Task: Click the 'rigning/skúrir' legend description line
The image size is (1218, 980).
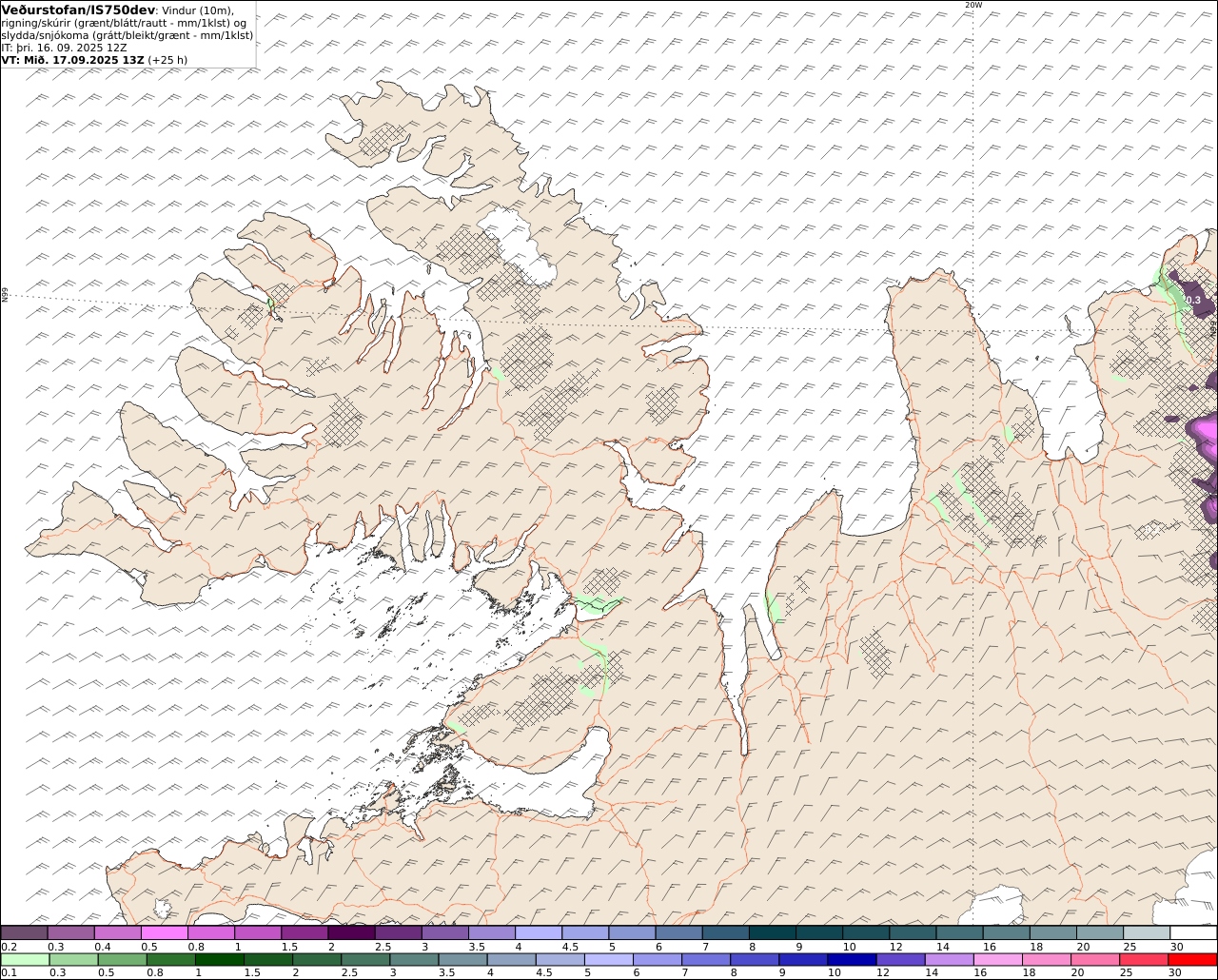Action: tap(125, 23)
